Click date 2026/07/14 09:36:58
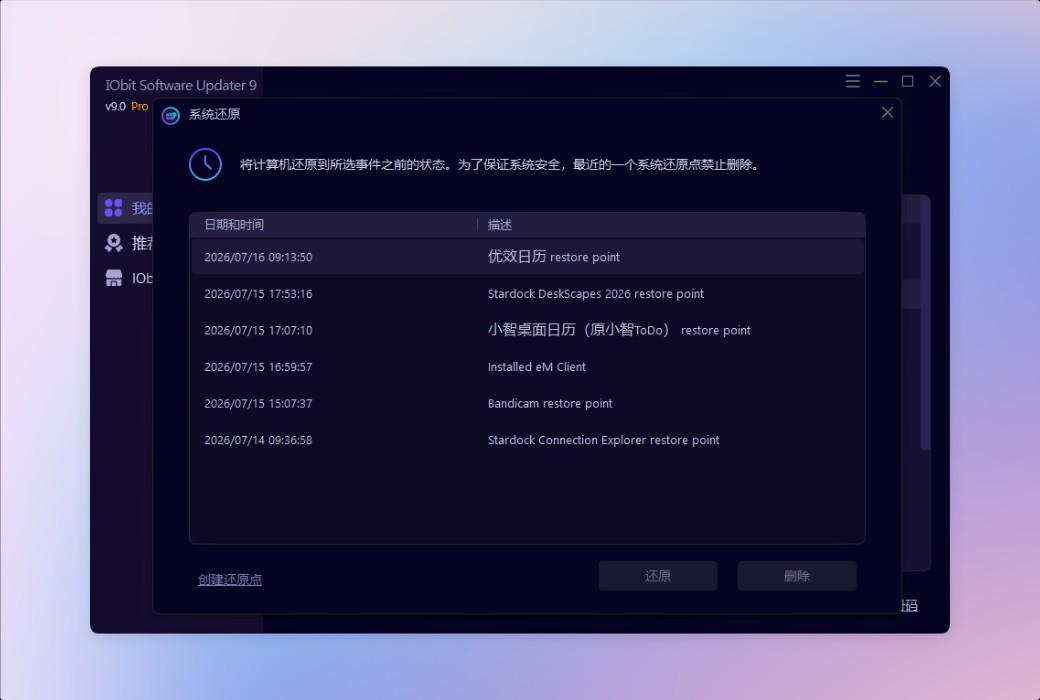 pyautogui.click(x=258, y=440)
